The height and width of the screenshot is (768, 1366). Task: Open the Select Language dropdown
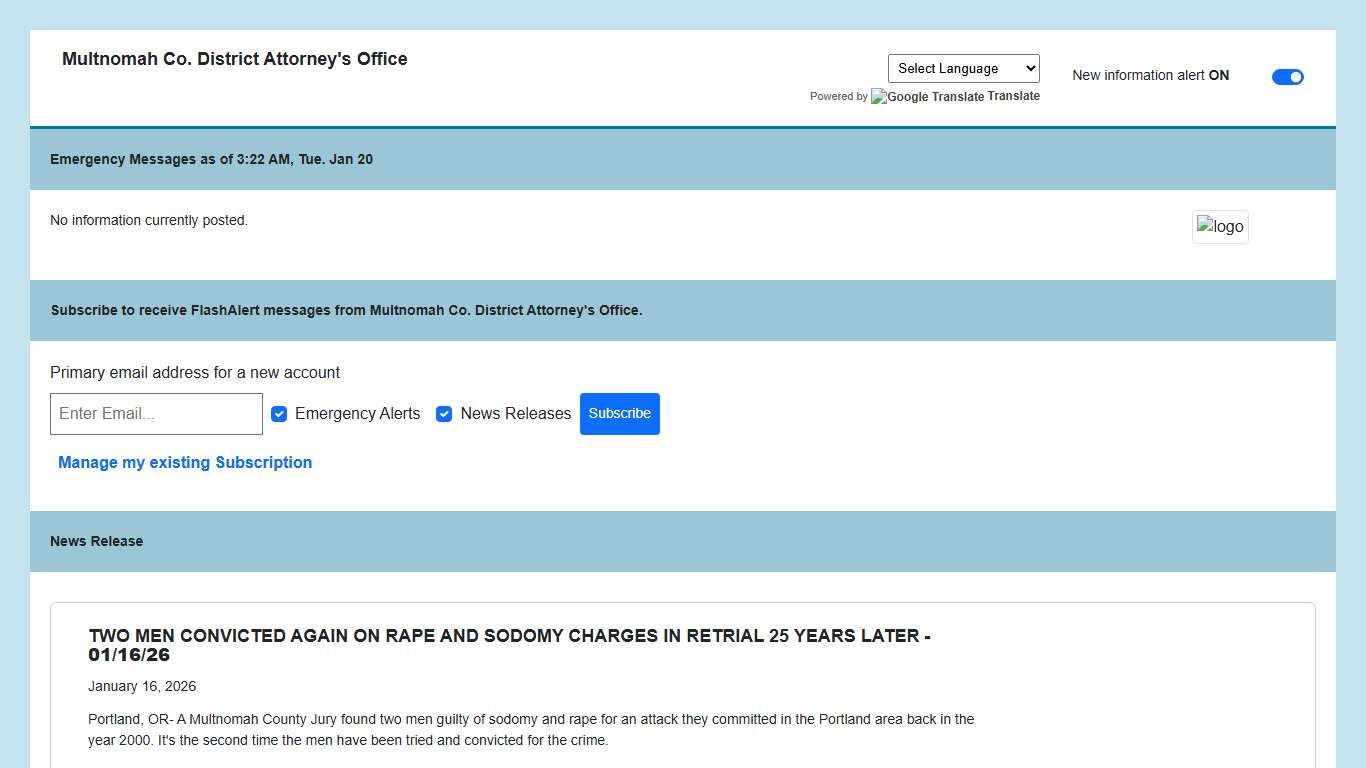click(x=963, y=68)
